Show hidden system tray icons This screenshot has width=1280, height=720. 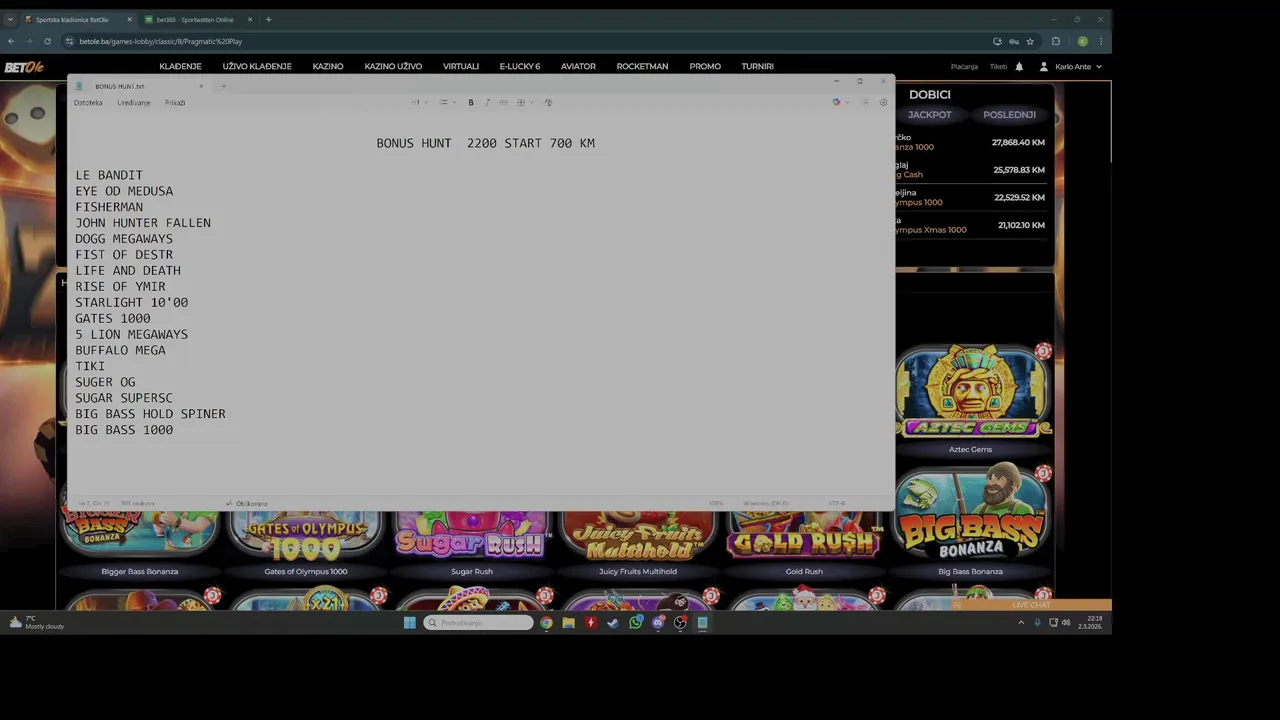1021,622
